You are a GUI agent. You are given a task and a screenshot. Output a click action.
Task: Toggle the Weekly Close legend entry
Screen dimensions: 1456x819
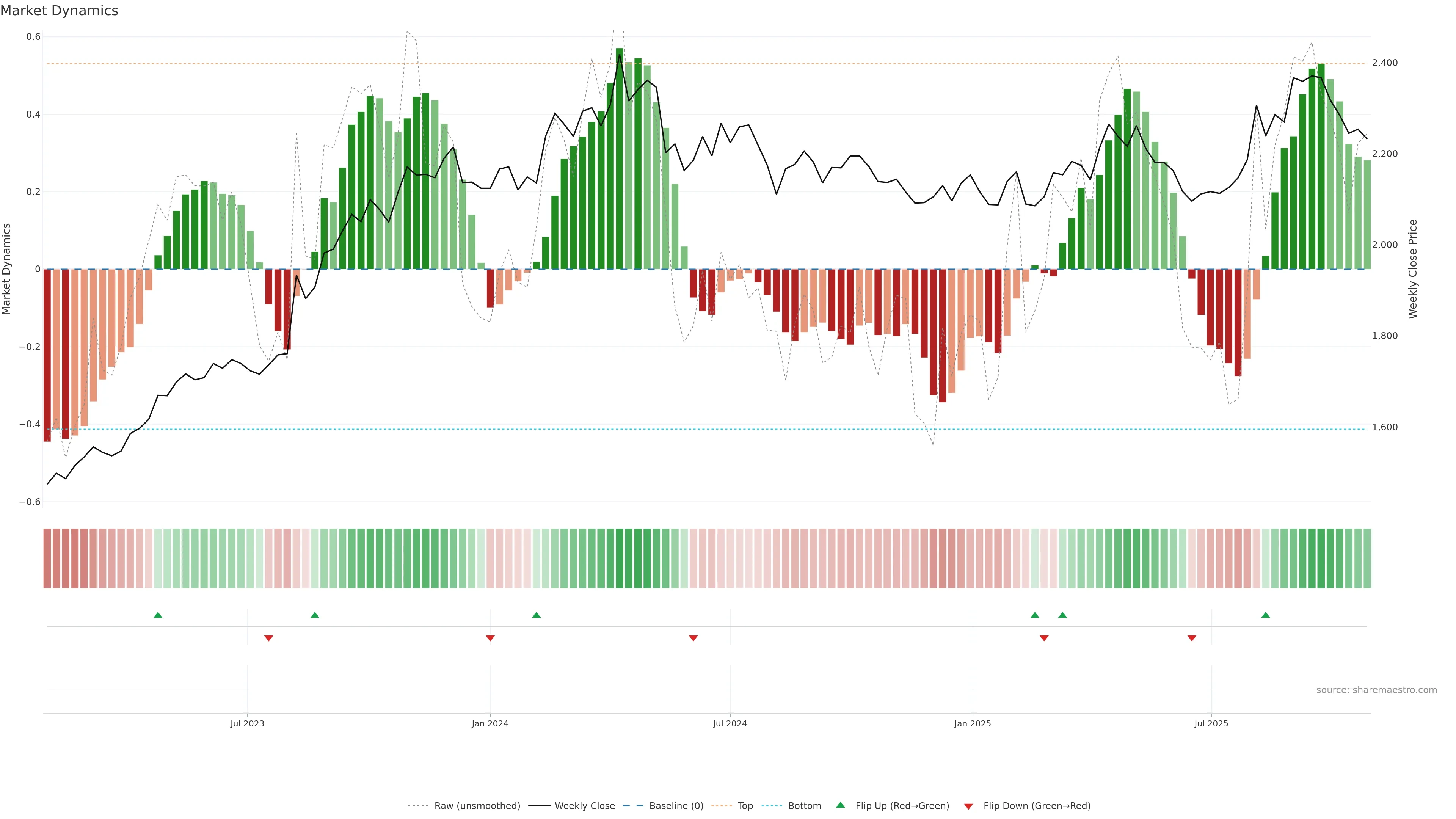pos(584,806)
